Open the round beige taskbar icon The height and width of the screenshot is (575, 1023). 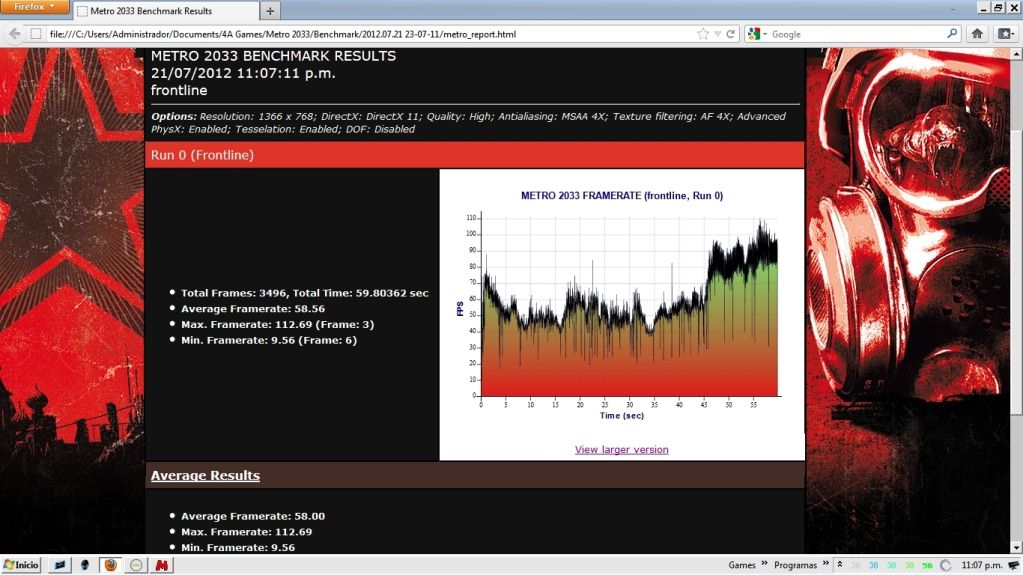pos(136,565)
